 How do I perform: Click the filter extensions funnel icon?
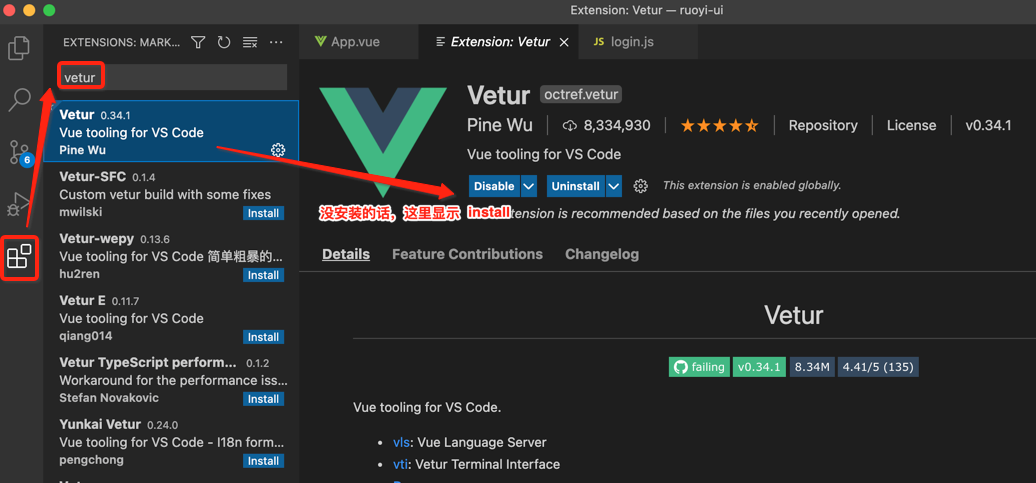(x=198, y=42)
